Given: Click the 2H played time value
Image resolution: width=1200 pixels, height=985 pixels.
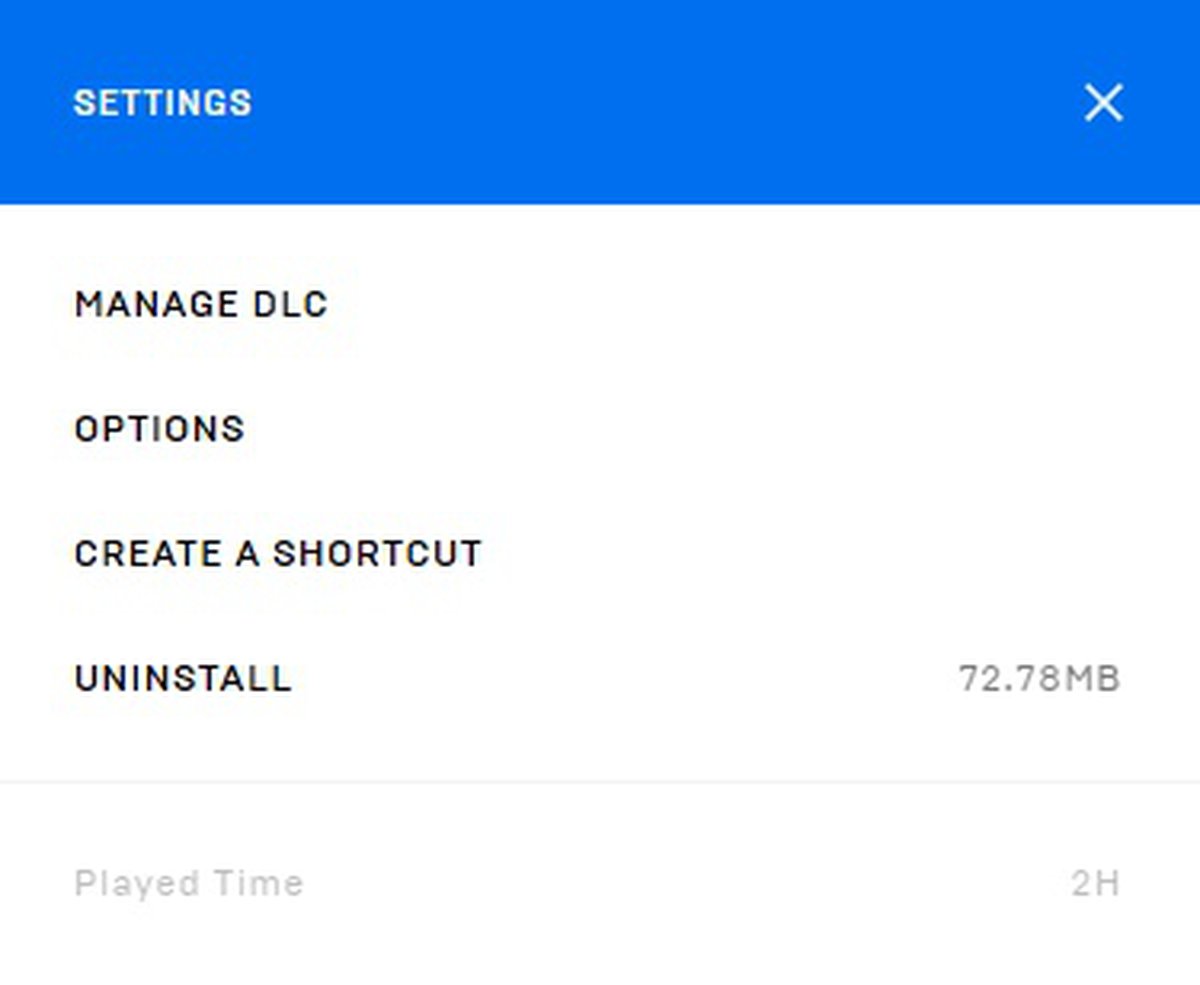Looking at the screenshot, I should coord(1095,883).
